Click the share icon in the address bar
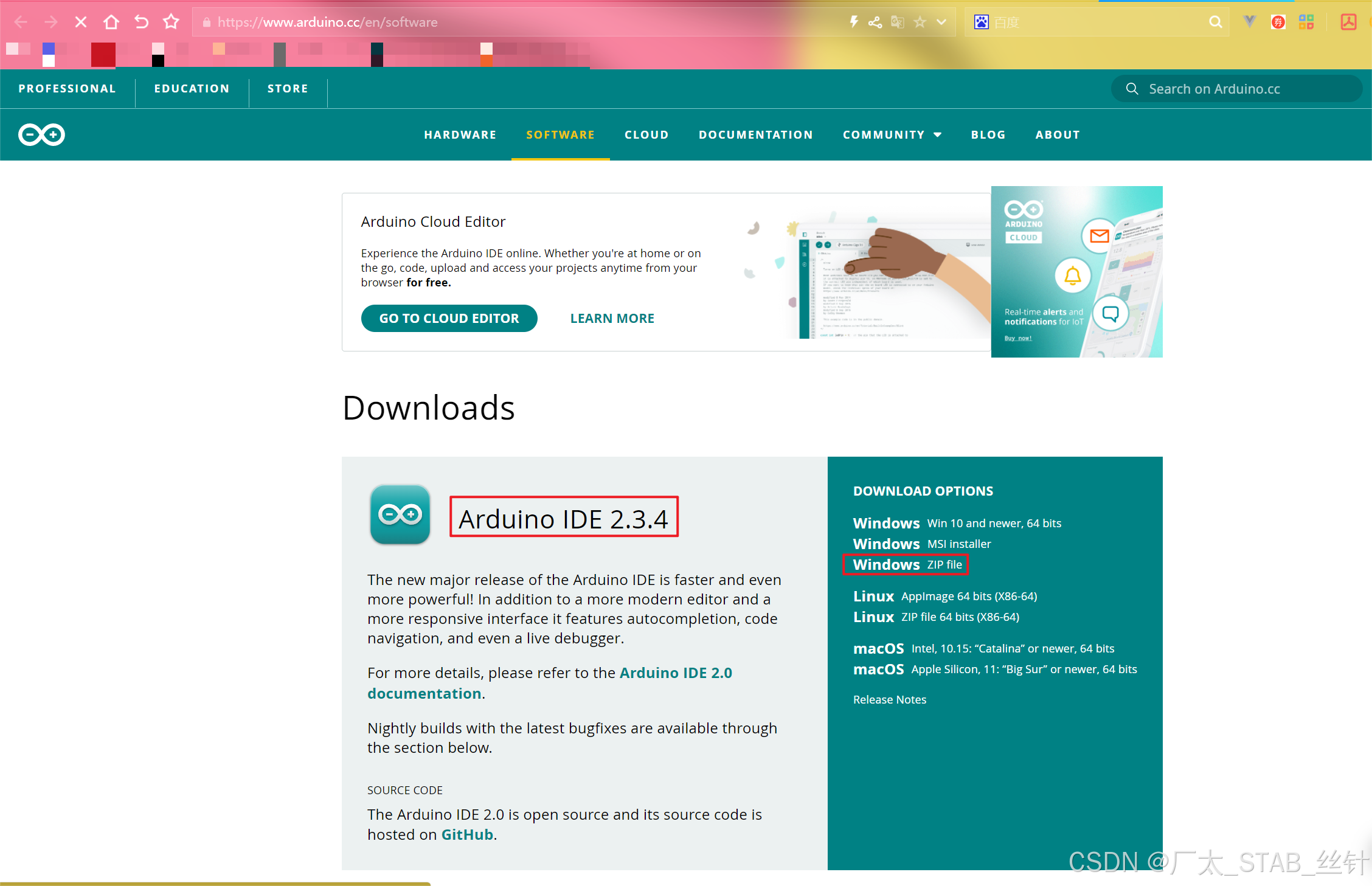The image size is (1372, 886). (875, 21)
